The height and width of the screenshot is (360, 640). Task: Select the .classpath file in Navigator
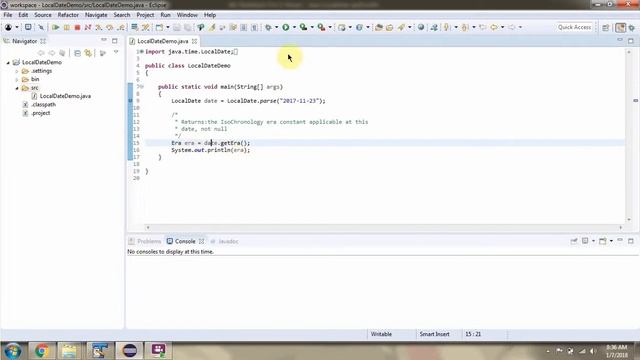click(x=43, y=105)
